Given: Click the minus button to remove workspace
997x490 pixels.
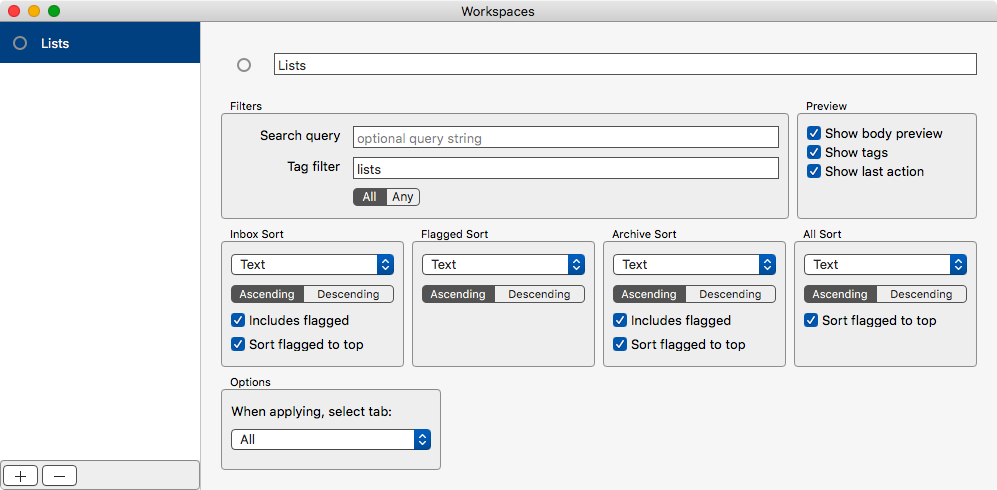Looking at the screenshot, I should tap(59, 476).
